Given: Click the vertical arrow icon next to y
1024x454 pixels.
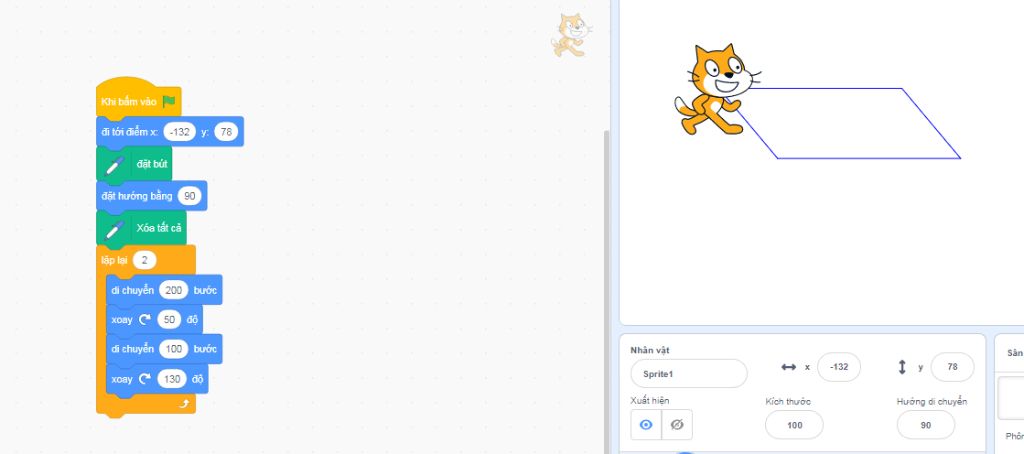Looking at the screenshot, I should (903, 367).
